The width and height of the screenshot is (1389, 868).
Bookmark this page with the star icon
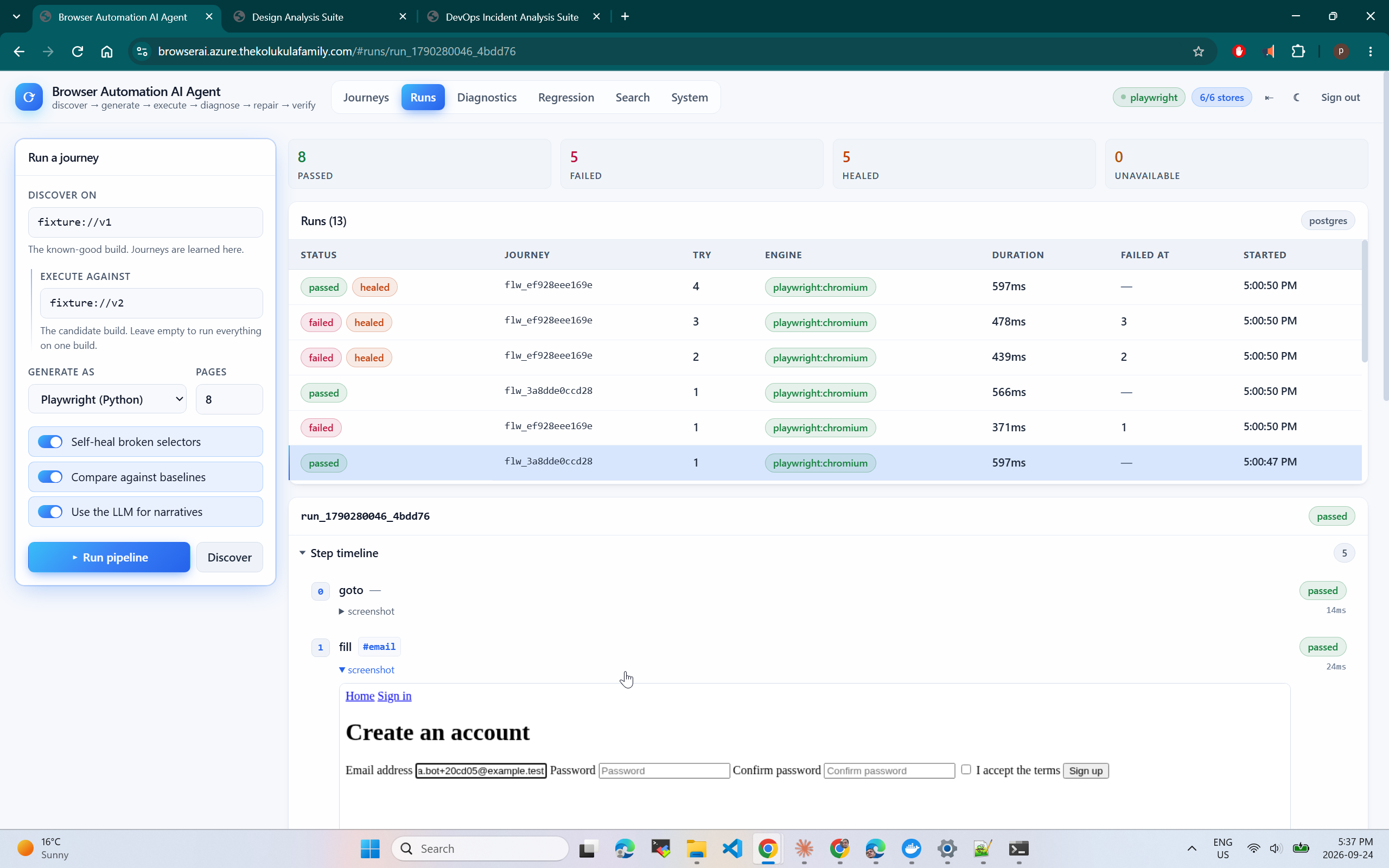coord(1198,52)
